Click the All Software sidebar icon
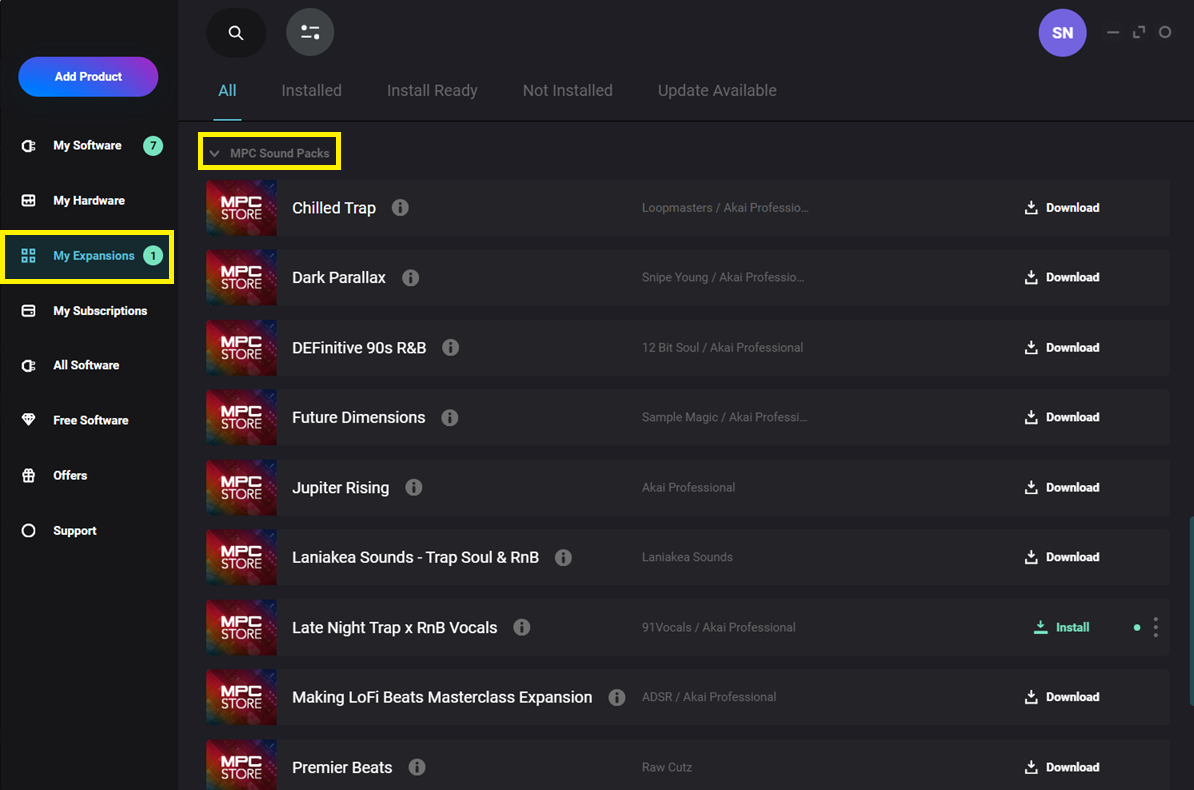The width and height of the screenshot is (1194, 790). (x=28, y=366)
